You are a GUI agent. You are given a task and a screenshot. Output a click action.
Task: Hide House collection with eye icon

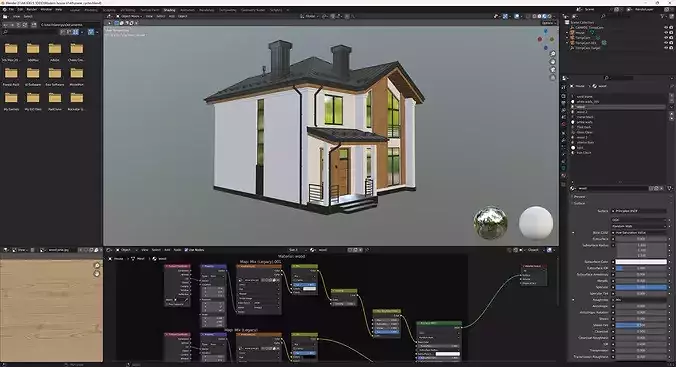point(666,32)
